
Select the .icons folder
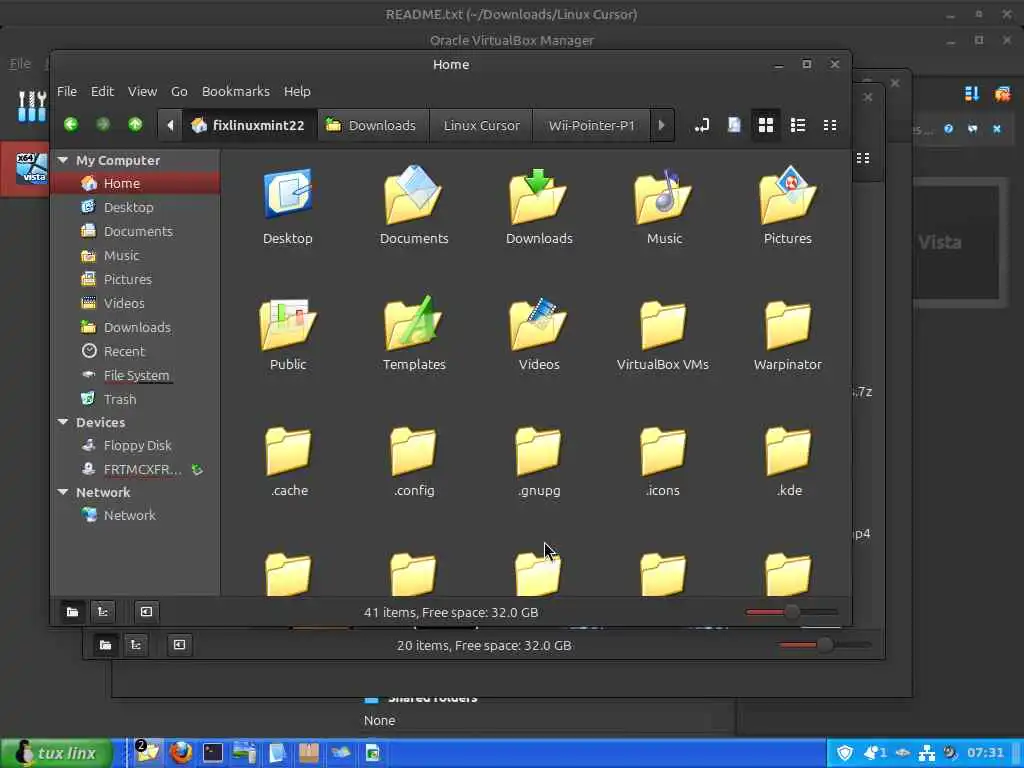point(663,460)
